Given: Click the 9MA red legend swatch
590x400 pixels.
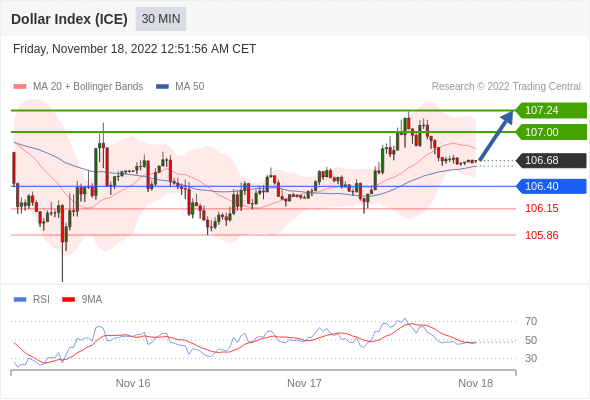Looking at the screenshot, I should tap(68, 300).
